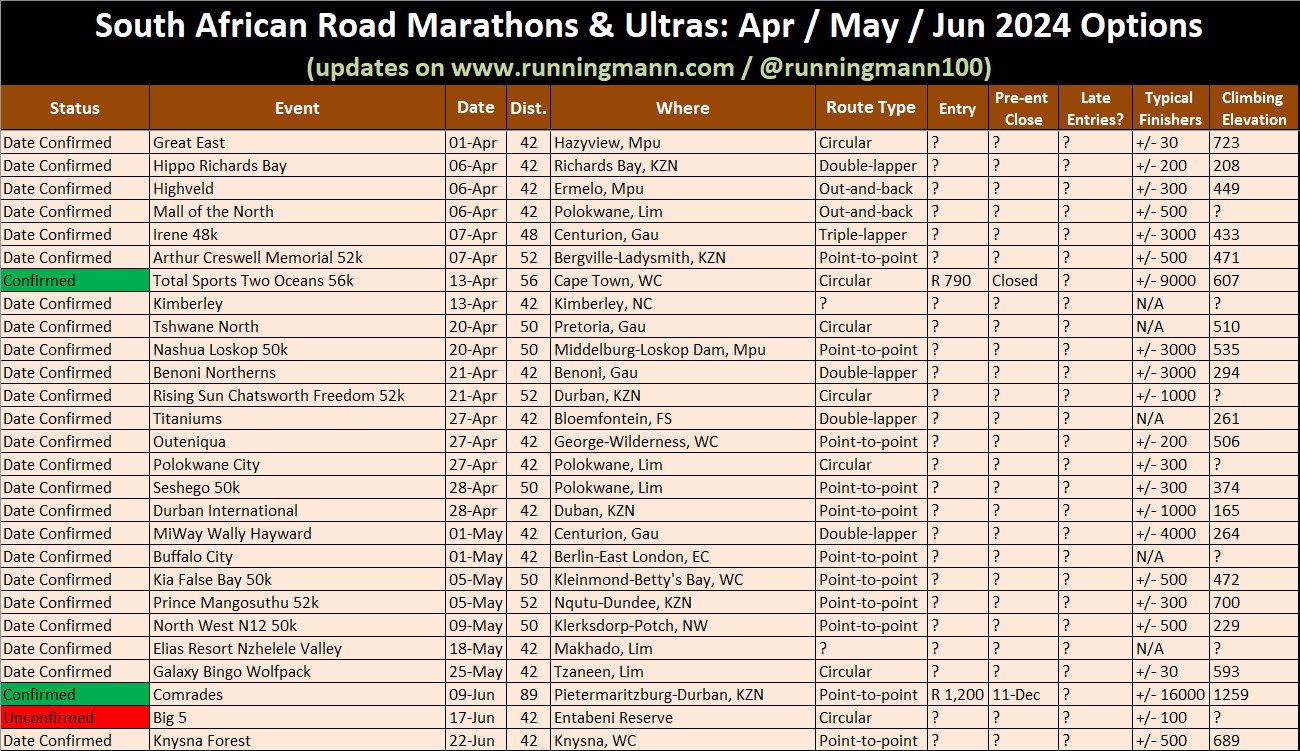Click Arthur Creswell Memorial 52k event

[297, 258]
